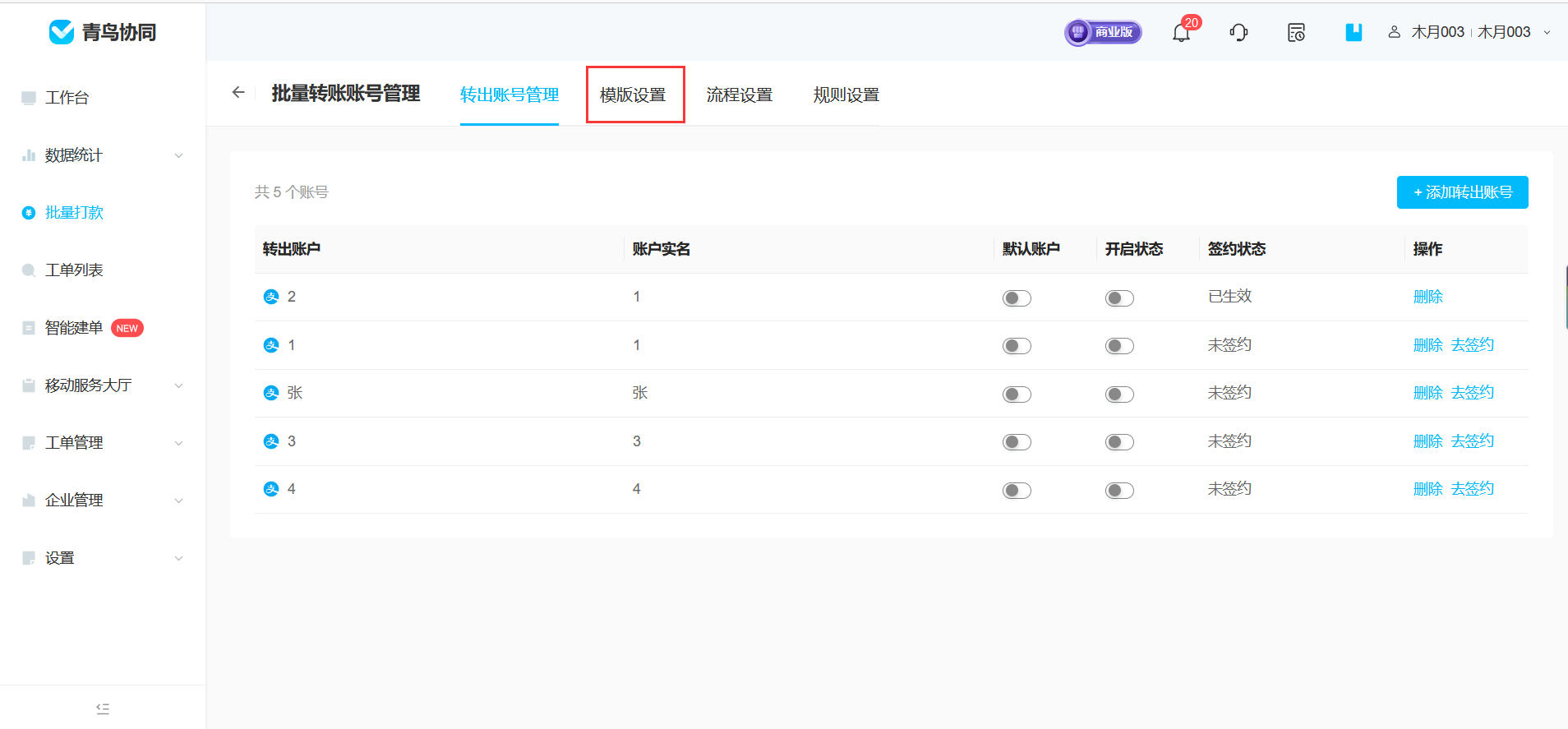
Task: Delete account 2 via 删除 link
Action: click(1428, 297)
